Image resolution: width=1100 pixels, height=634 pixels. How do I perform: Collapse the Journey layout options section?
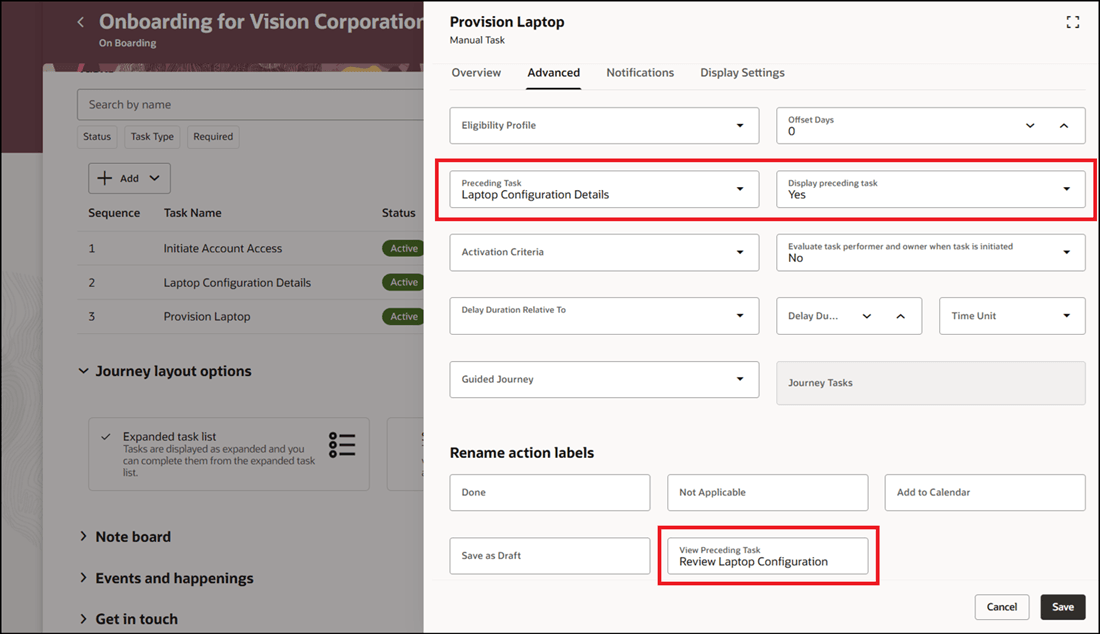point(83,370)
